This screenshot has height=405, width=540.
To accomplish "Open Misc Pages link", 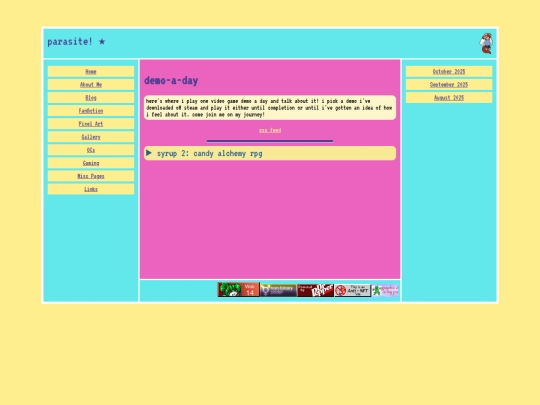I will click(x=91, y=176).
